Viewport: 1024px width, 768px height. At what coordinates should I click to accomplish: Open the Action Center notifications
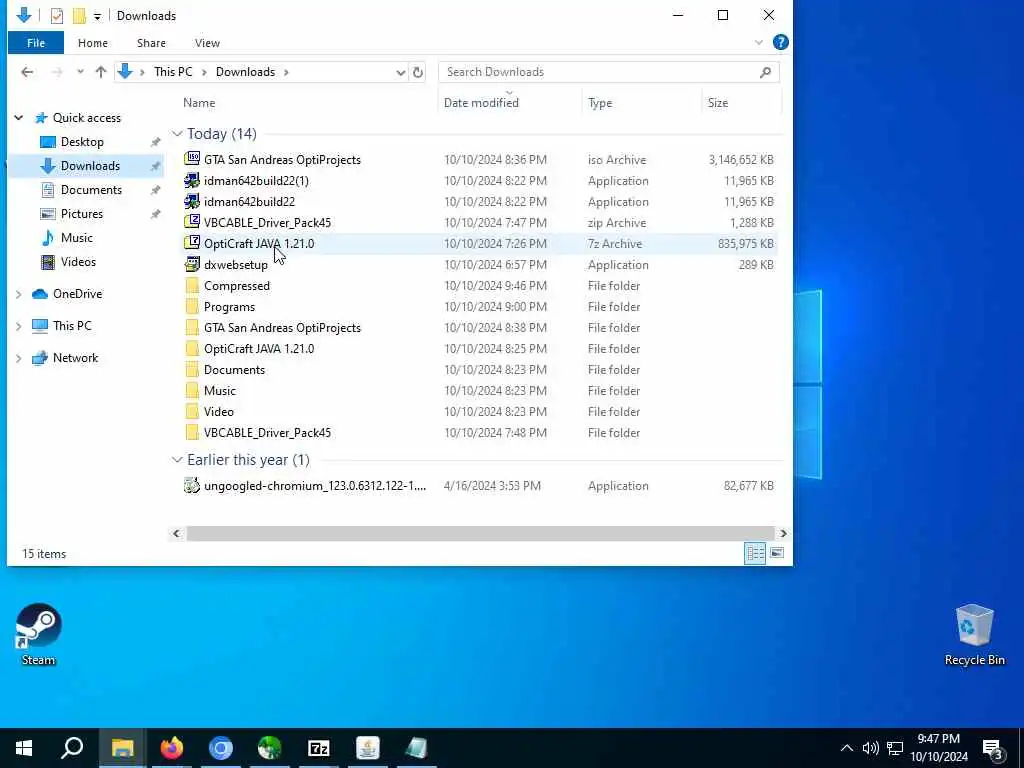993,748
